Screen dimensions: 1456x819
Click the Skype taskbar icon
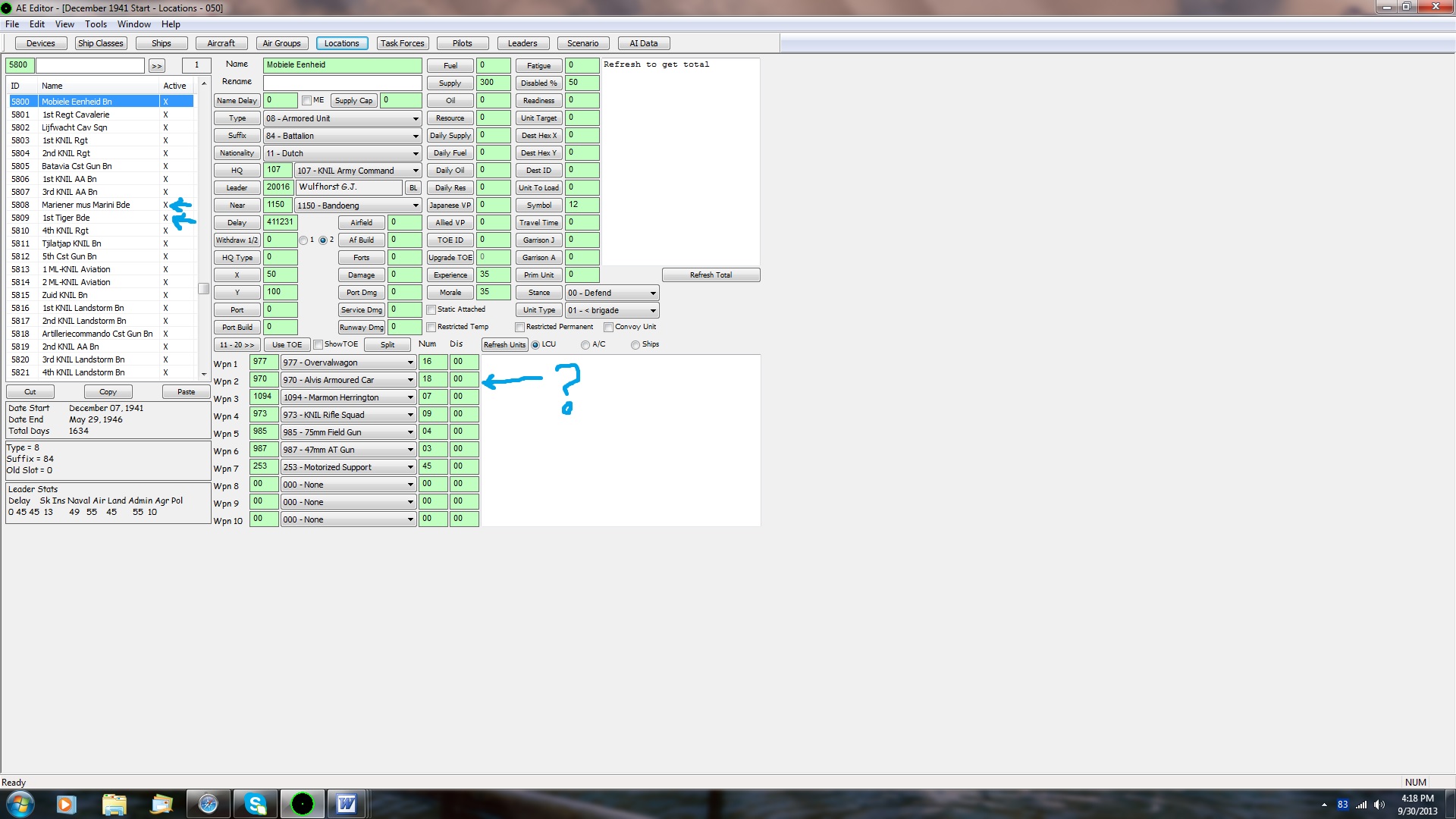[256, 804]
